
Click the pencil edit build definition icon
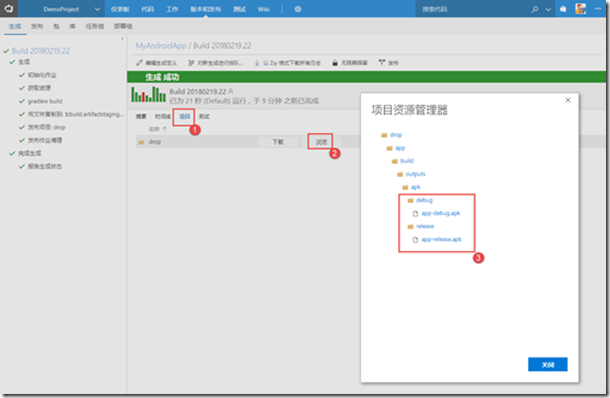click(139, 63)
